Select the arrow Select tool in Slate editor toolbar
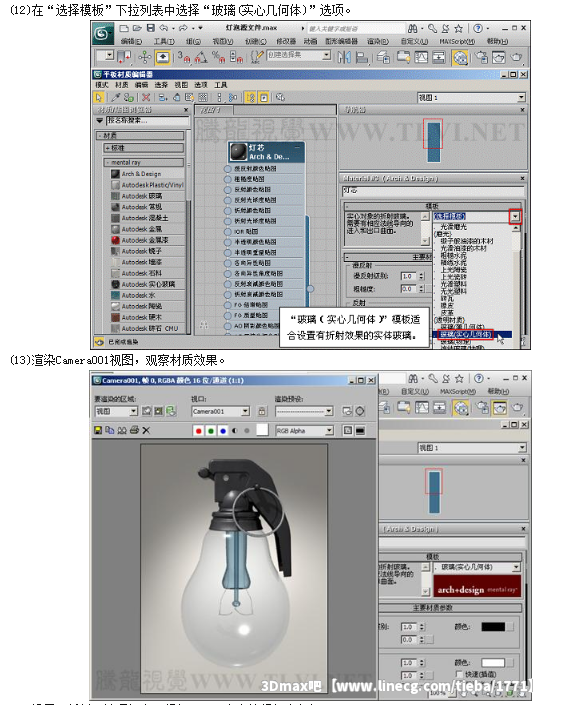The width and height of the screenshot is (573, 705). pyautogui.click(x=98, y=97)
